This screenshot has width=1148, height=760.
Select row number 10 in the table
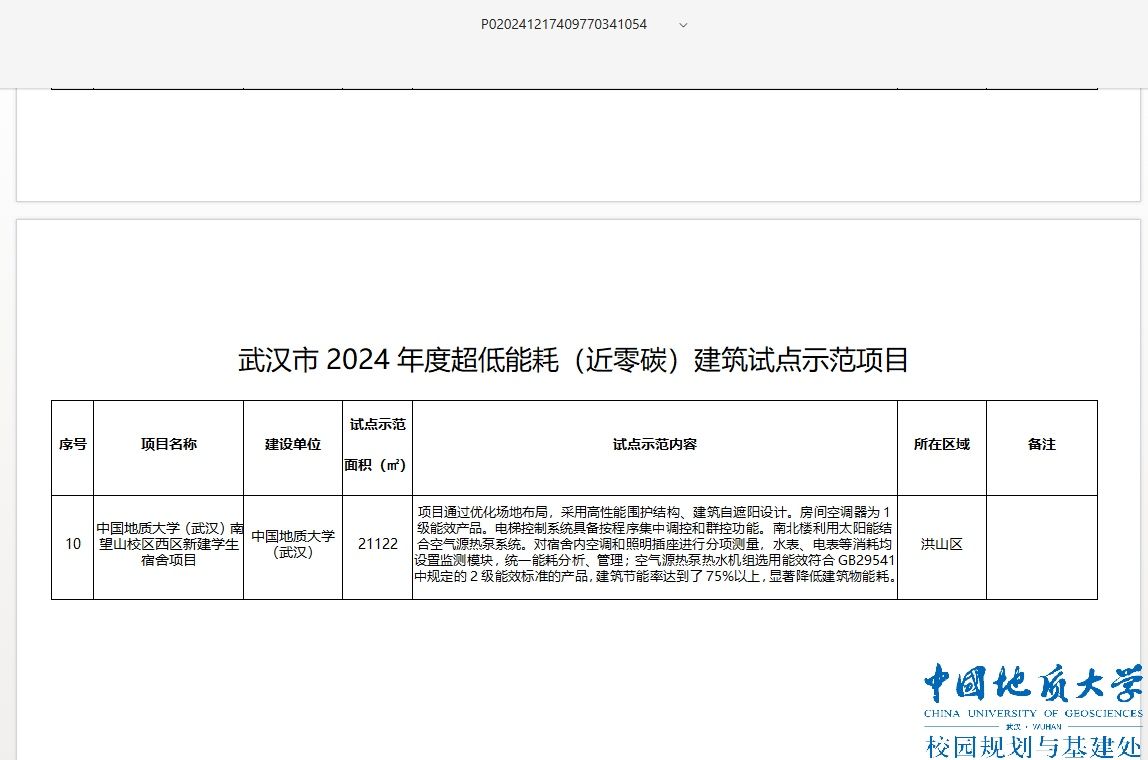71,546
